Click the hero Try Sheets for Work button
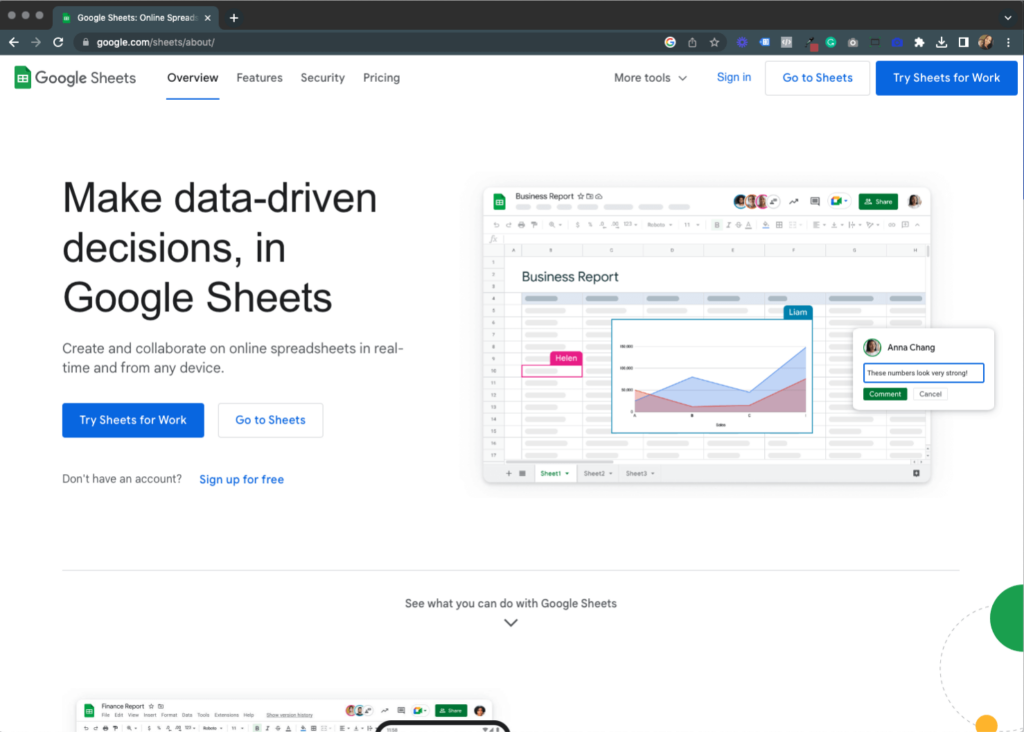 click(133, 420)
